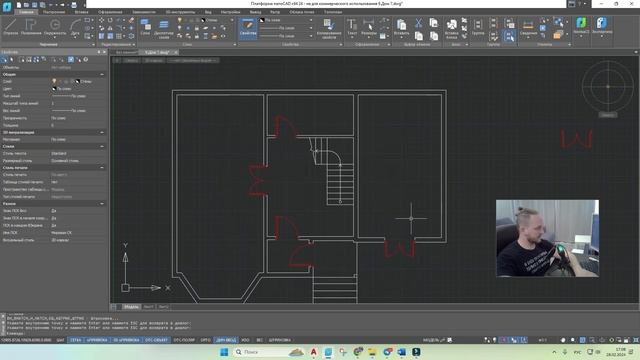Click the highlighted selection icon in the Группы group
This screenshot has height=360, width=640.
(509, 36)
